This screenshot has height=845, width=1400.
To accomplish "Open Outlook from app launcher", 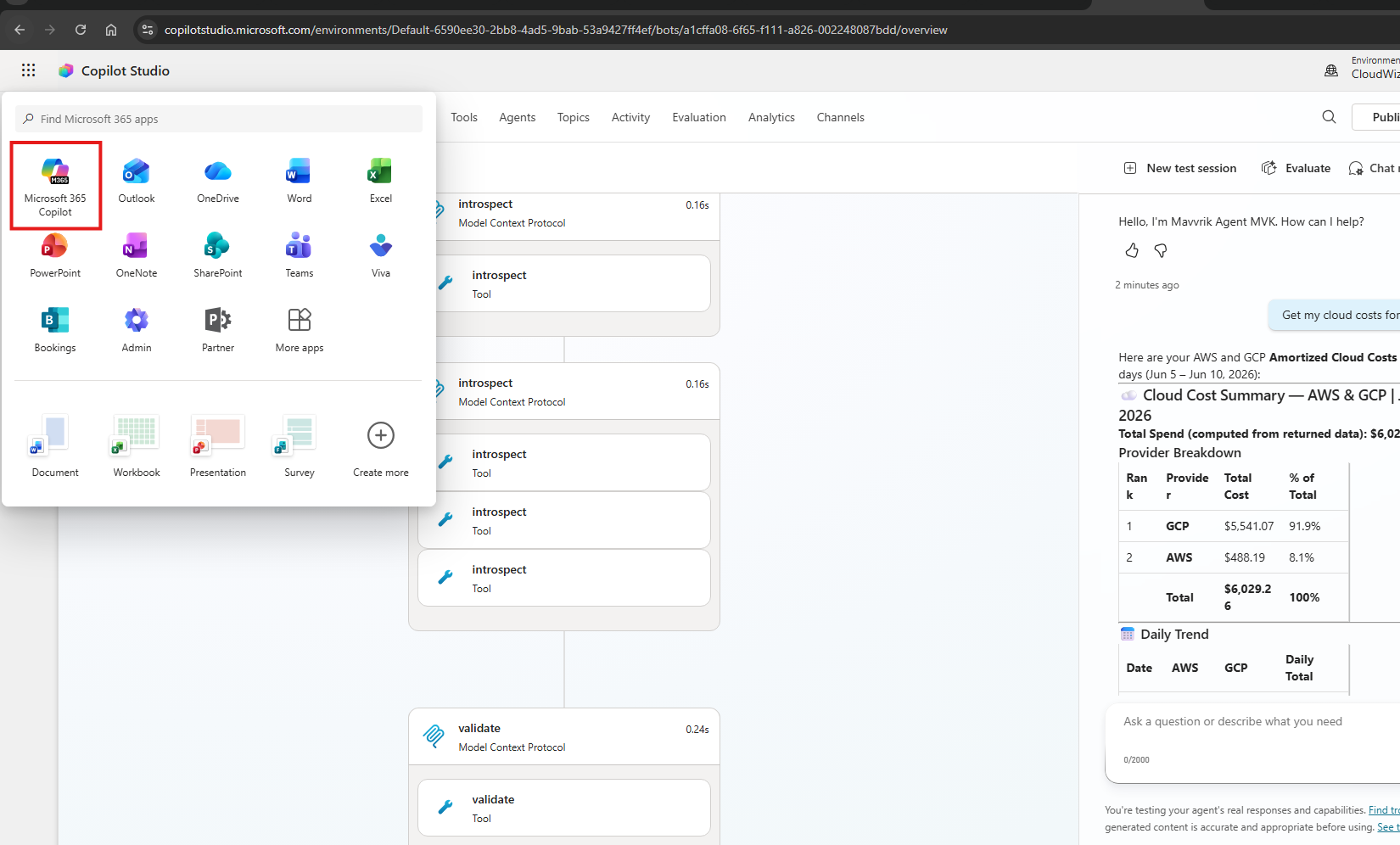I will point(137,182).
